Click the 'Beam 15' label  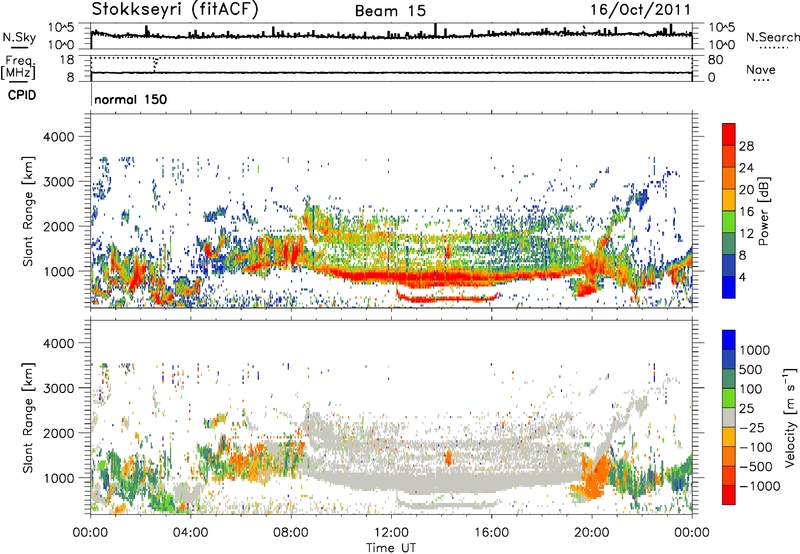[x=390, y=11]
